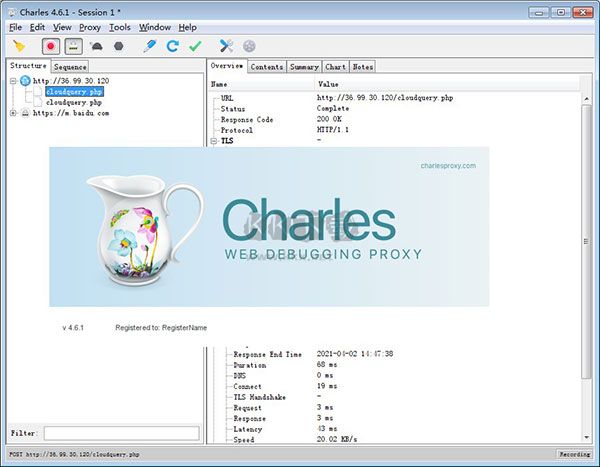The width and height of the screenshot is (600, 467).
Task: Click the Overview vertical scrollbar thumb
Action: point(586,241)
